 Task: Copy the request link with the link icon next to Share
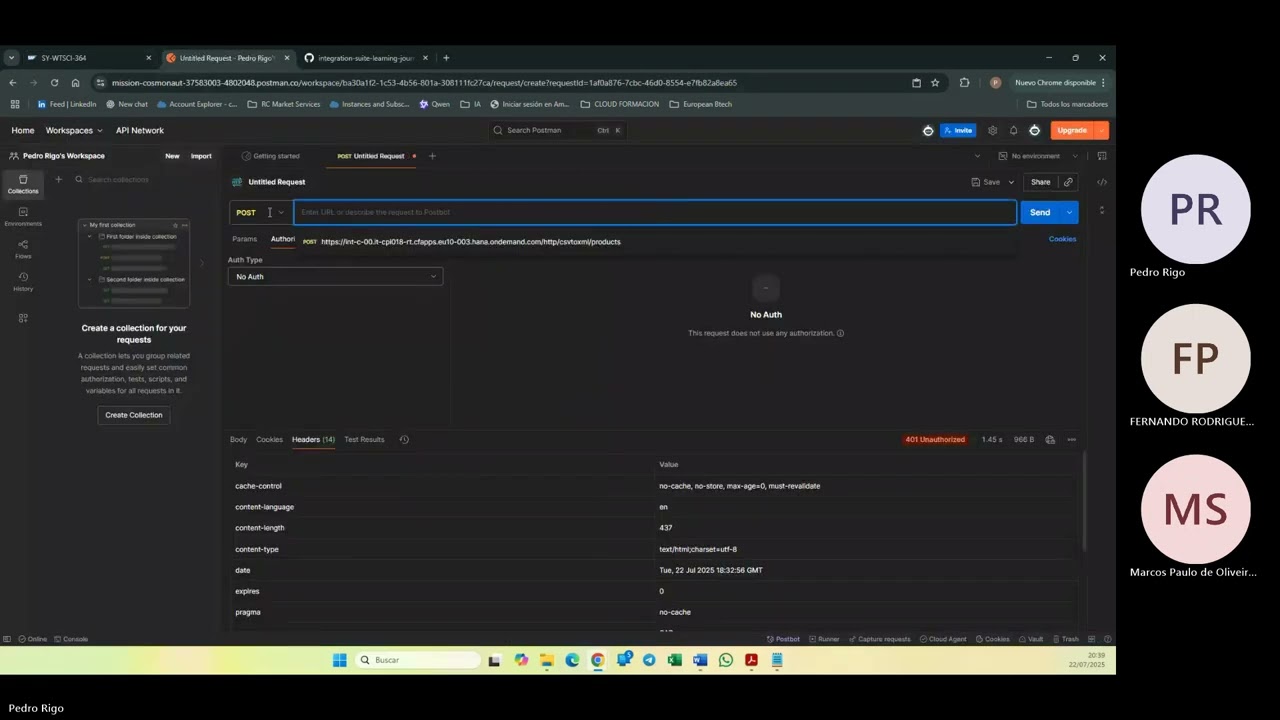1068,182
